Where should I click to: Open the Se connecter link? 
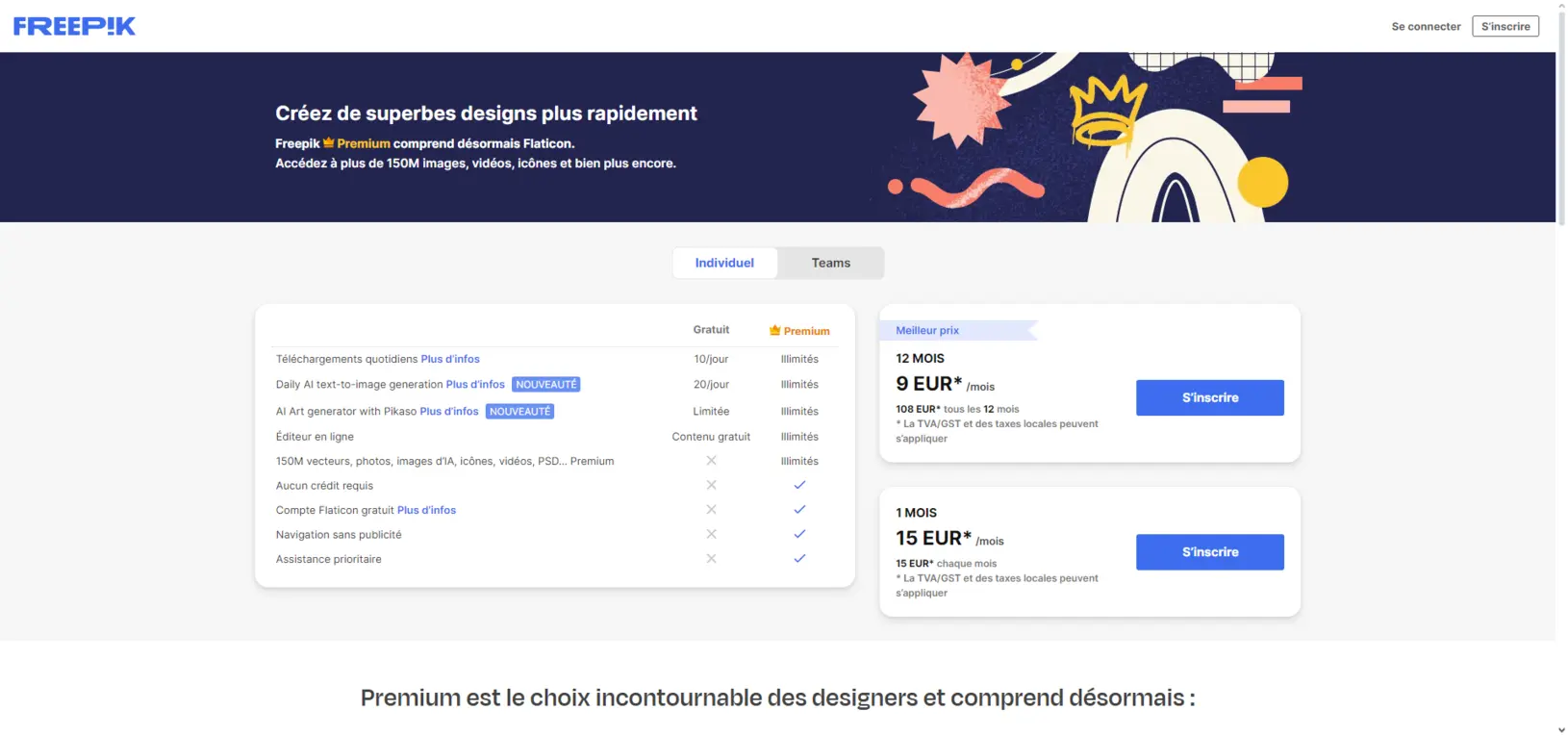(1426, 26)
